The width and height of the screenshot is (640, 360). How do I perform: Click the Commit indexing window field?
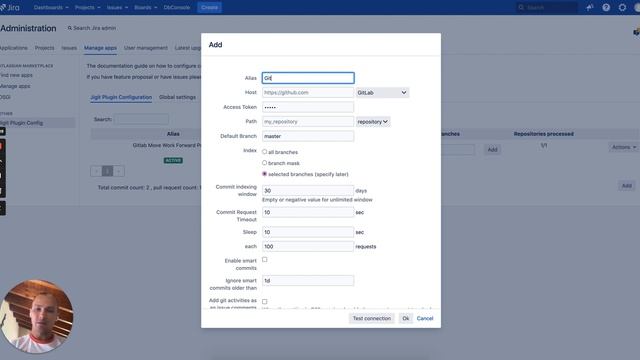click(x=308, y=191)
